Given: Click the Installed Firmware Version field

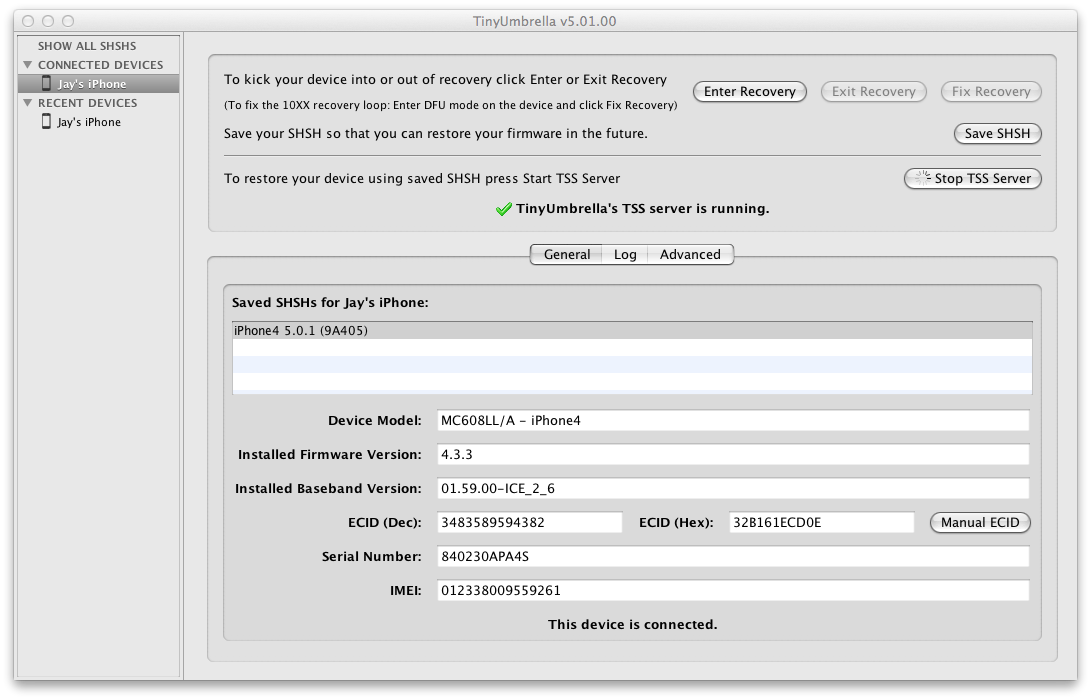Looking at the screenshot, I should 733,454.
